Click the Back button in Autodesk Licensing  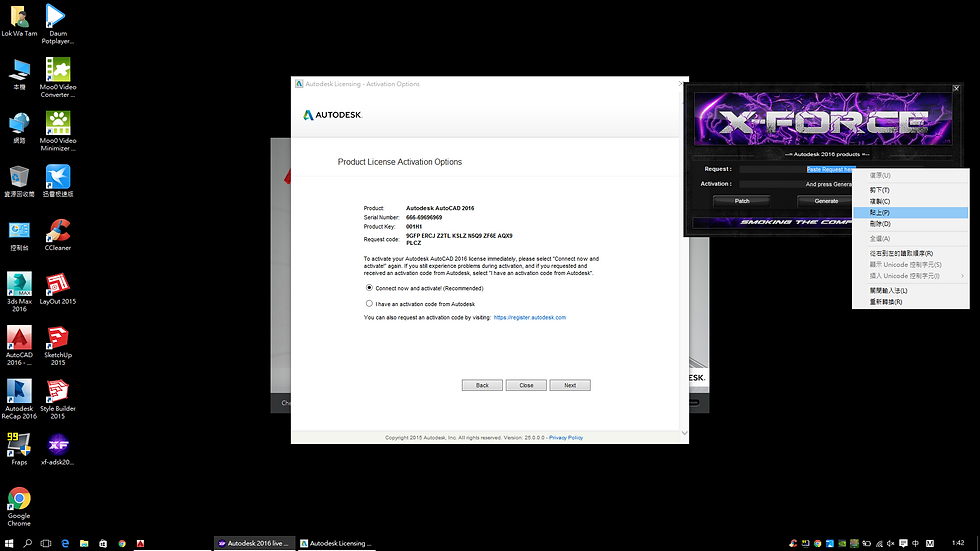point(482,385)
